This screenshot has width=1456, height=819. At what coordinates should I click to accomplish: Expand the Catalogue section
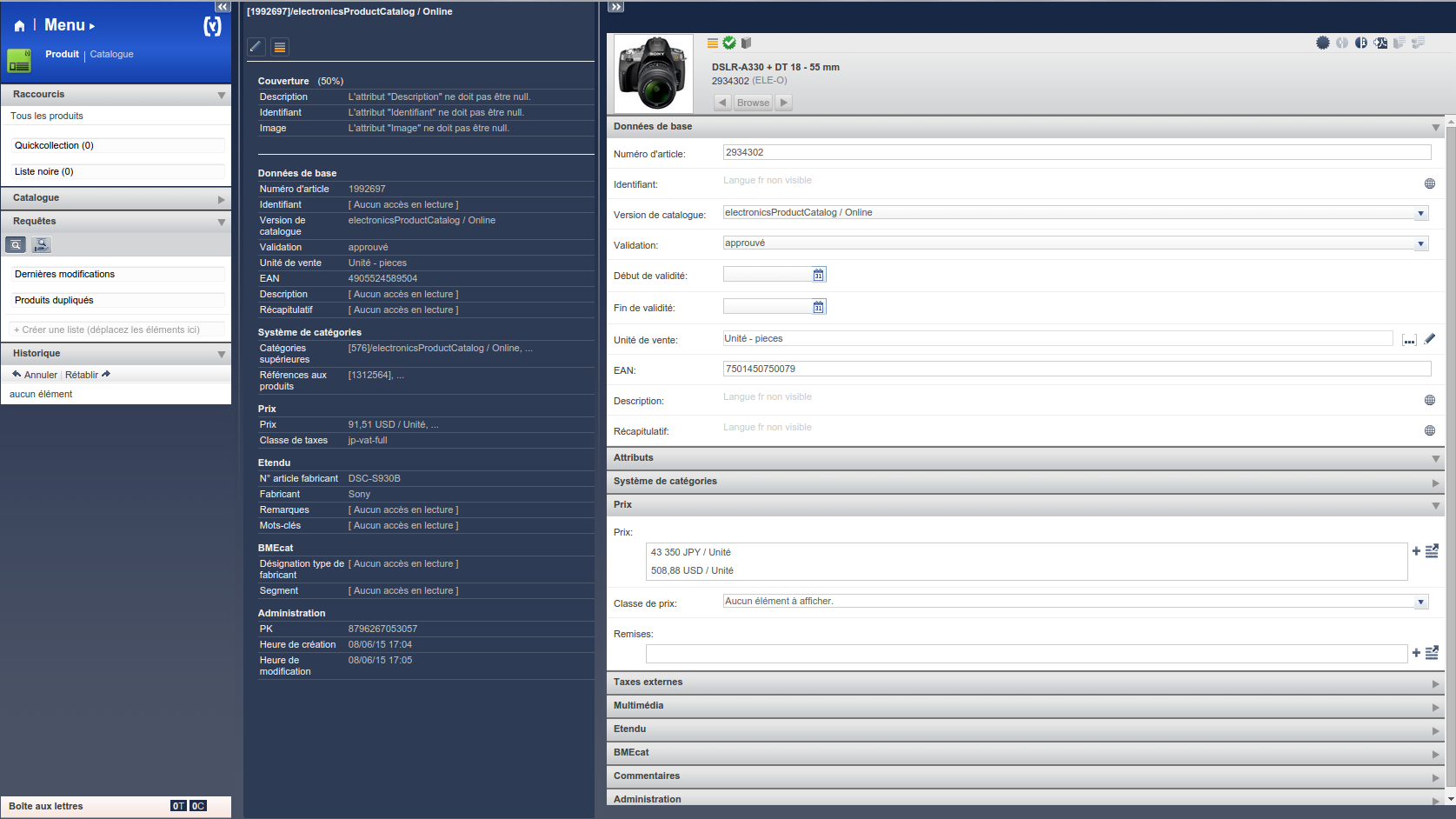coord(221,199)
